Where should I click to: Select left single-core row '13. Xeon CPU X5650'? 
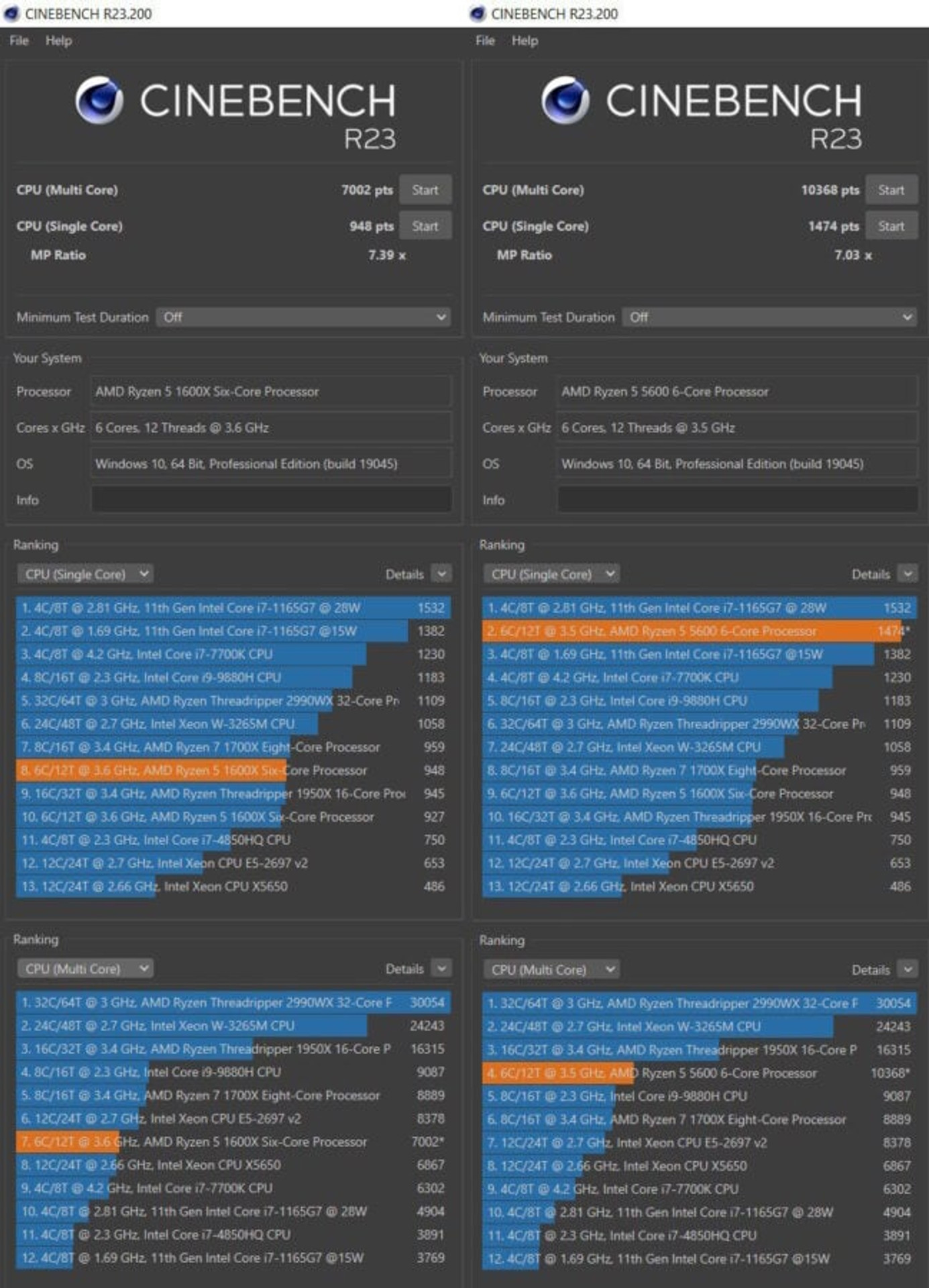(233, 887)
